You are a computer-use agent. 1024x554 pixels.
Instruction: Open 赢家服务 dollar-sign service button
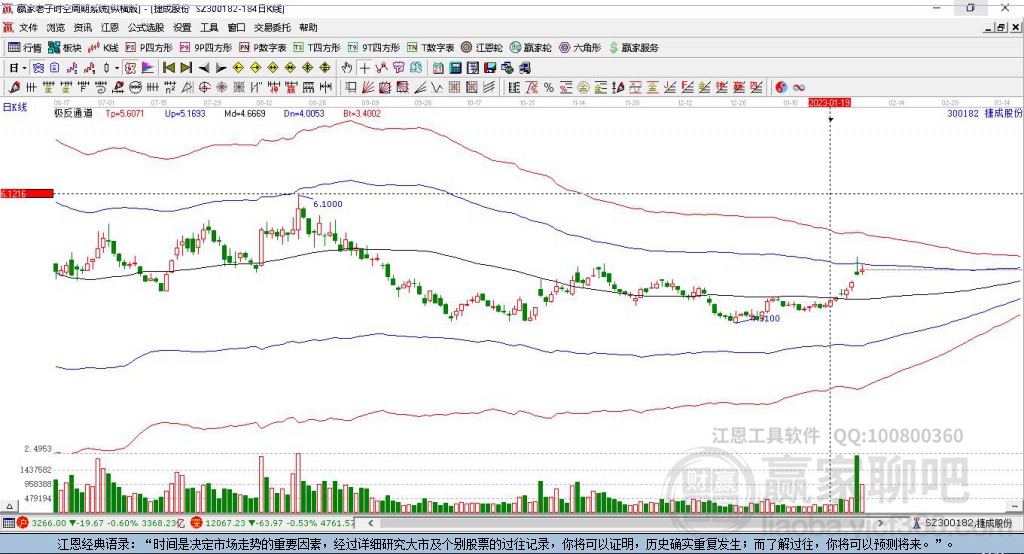(633, 47)
